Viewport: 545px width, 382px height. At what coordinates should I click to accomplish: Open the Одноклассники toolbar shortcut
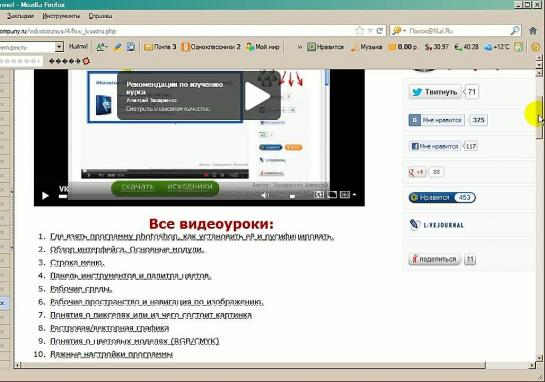point(211,47)
